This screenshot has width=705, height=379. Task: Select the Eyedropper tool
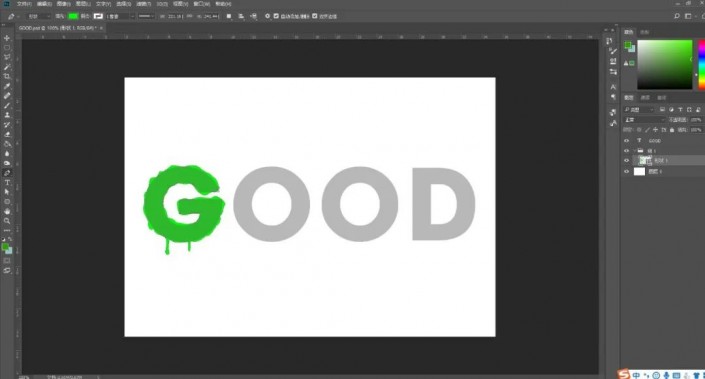[x=7, y=86]
